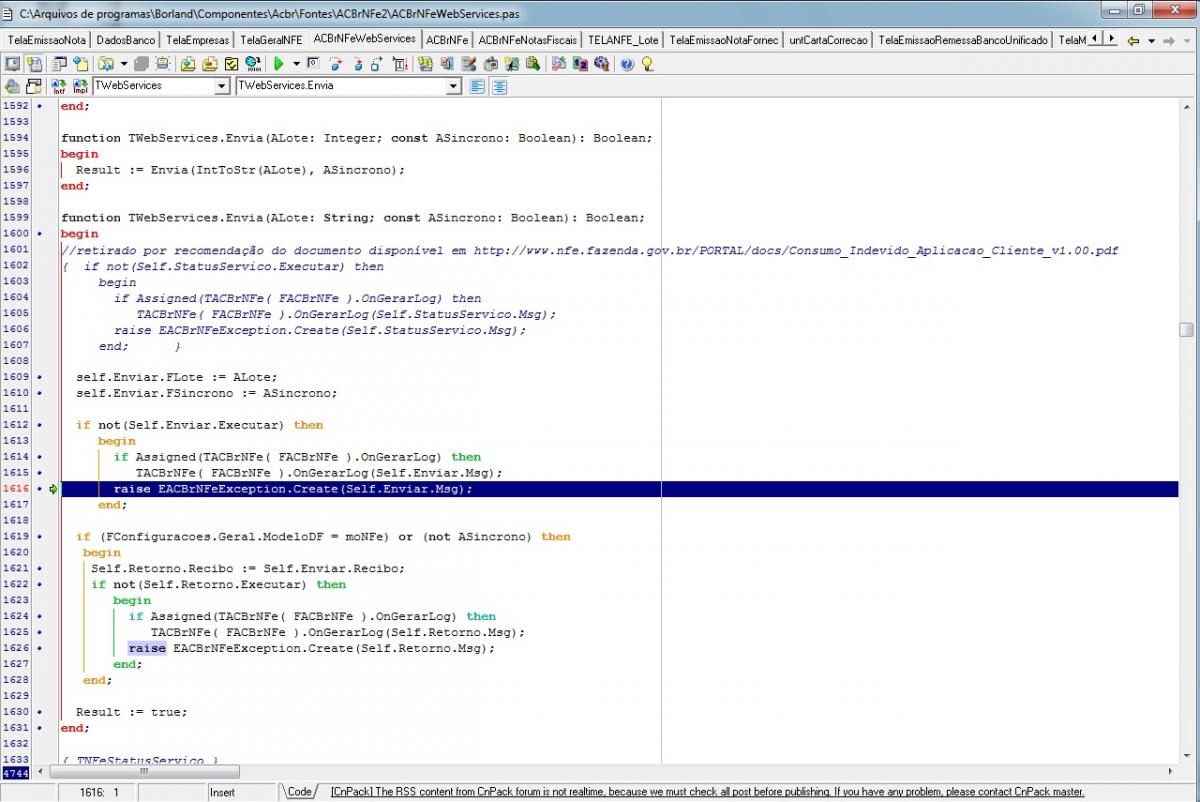The image size is (1200, 802).
Task: Click the 'Result := true;' code line
Action: [x=131, y=712]
